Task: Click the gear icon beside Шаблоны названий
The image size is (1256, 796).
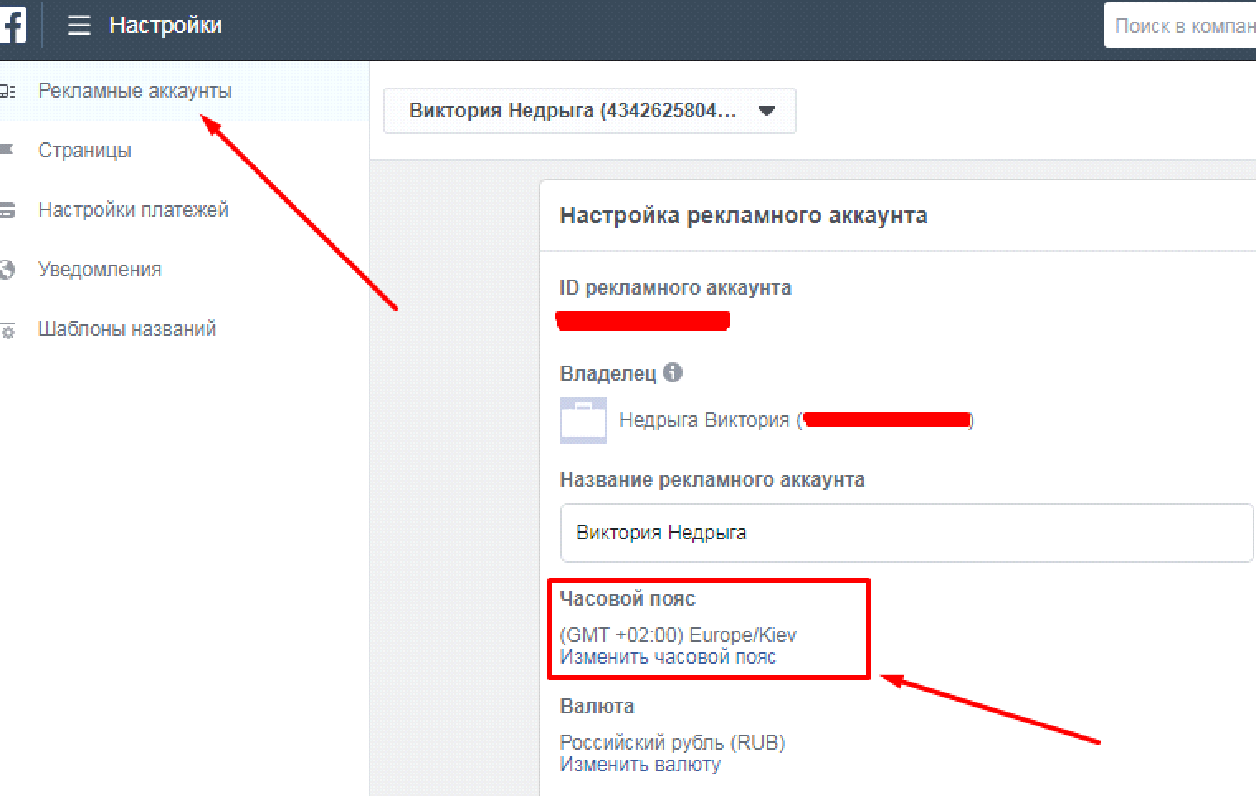Action: pyautogui.click(x=7, y=331)
